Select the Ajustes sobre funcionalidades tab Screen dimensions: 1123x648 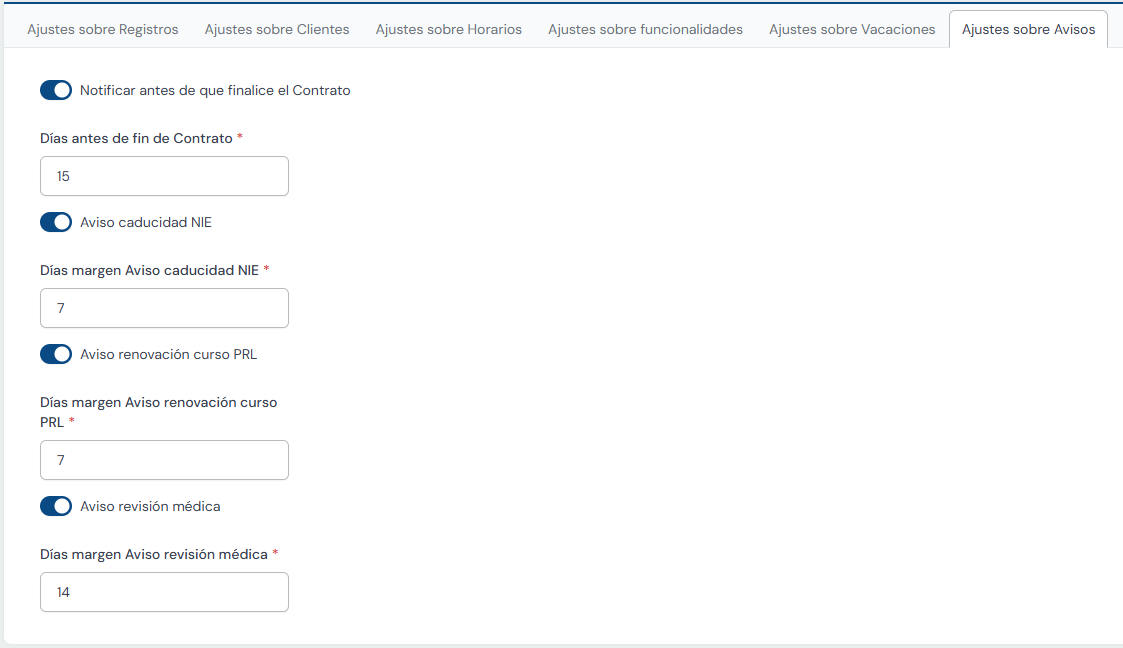pos(645,29)
